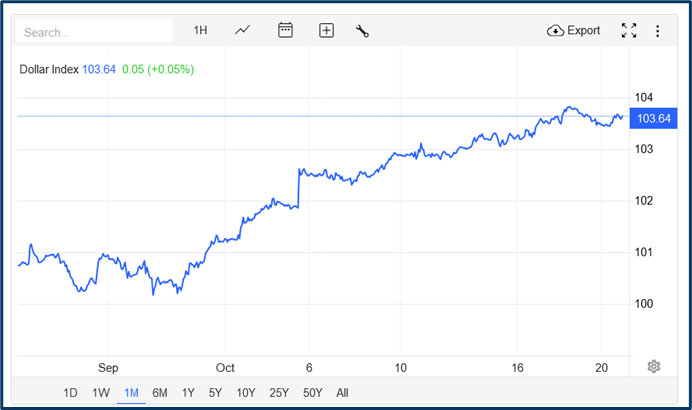Select the 1Y time range
Screen dimensions: 692x410
(x=188, y=393)
